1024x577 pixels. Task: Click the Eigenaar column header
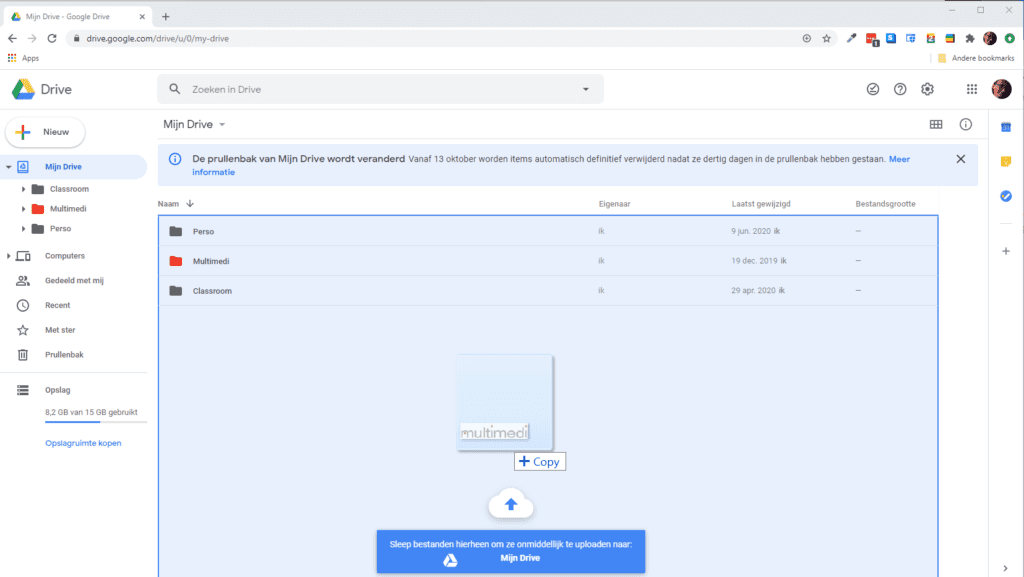coord(615,204)
